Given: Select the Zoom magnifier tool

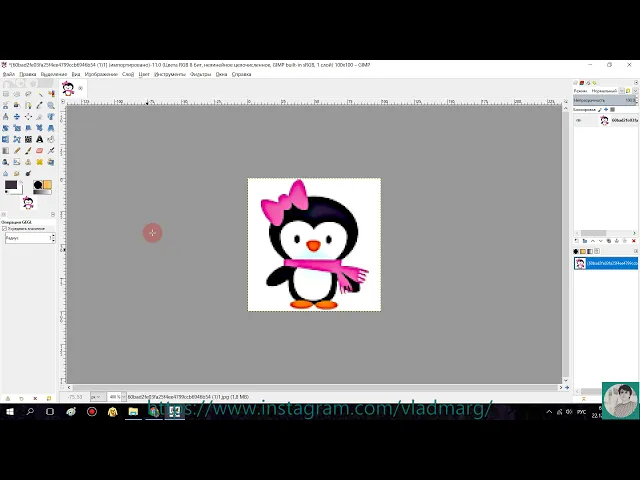Looking at the screenshot, I should tap(51, 105).
